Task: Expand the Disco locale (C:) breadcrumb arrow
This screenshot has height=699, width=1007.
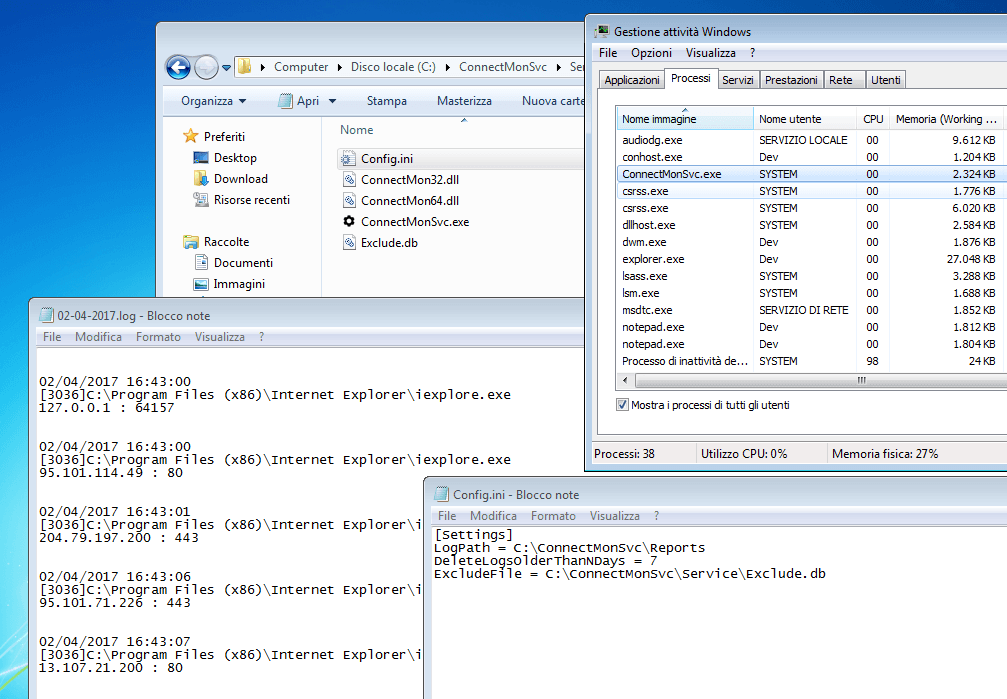Action: tap(448, 67)
